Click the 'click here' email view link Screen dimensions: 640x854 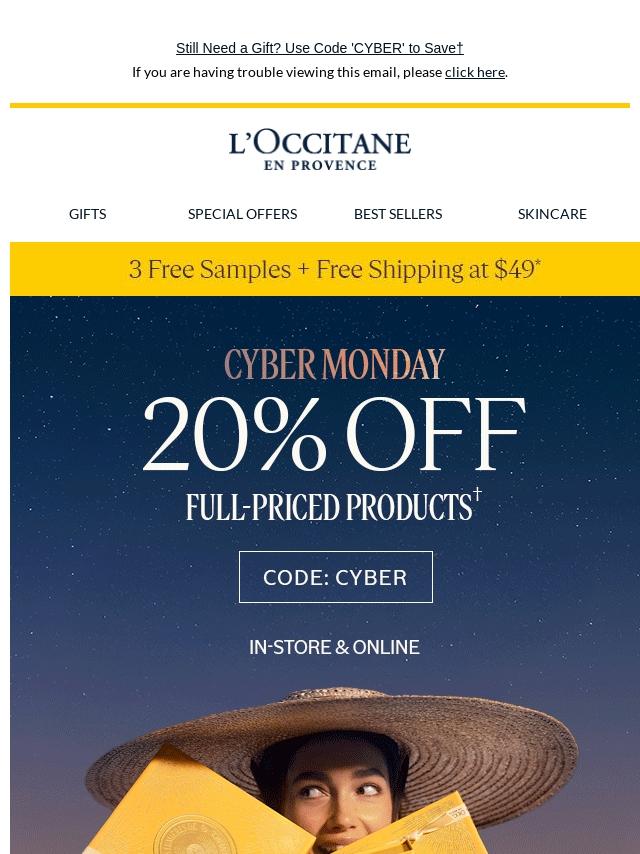[474, 72]
